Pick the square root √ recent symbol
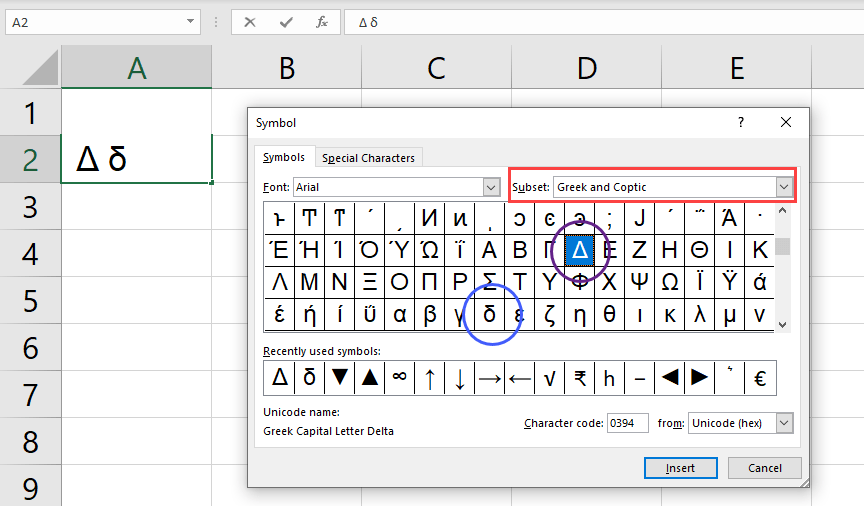This screenshot has height=506, width=864. pos(549,378)
